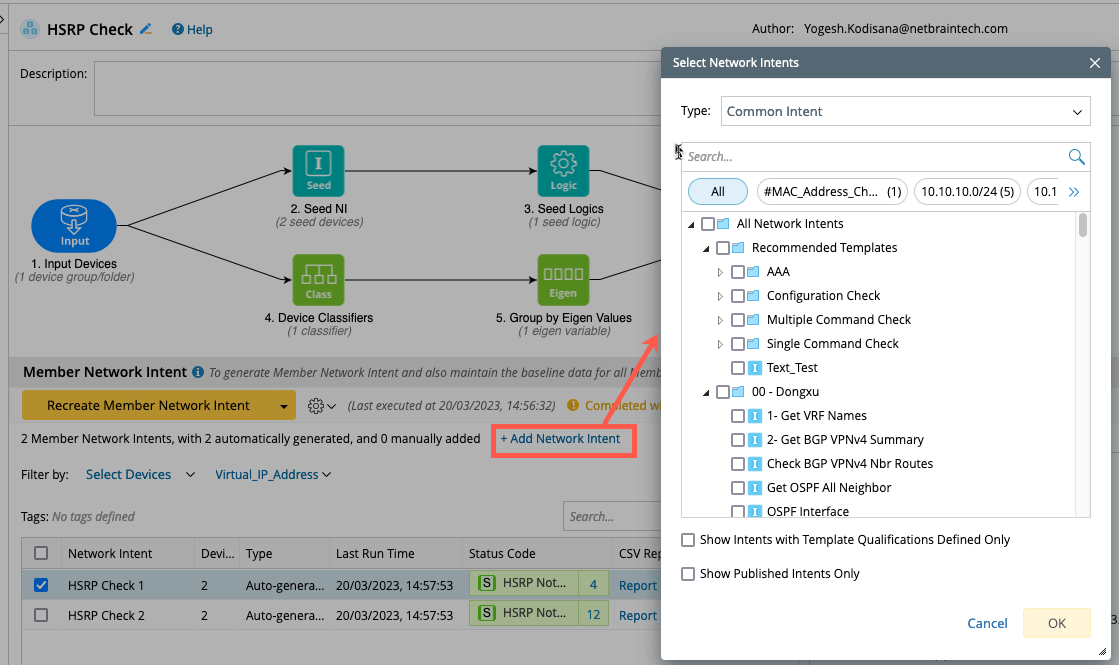Select the Seed NI node icon
The height and width of the screenshot is (665, 1119).
318,171
